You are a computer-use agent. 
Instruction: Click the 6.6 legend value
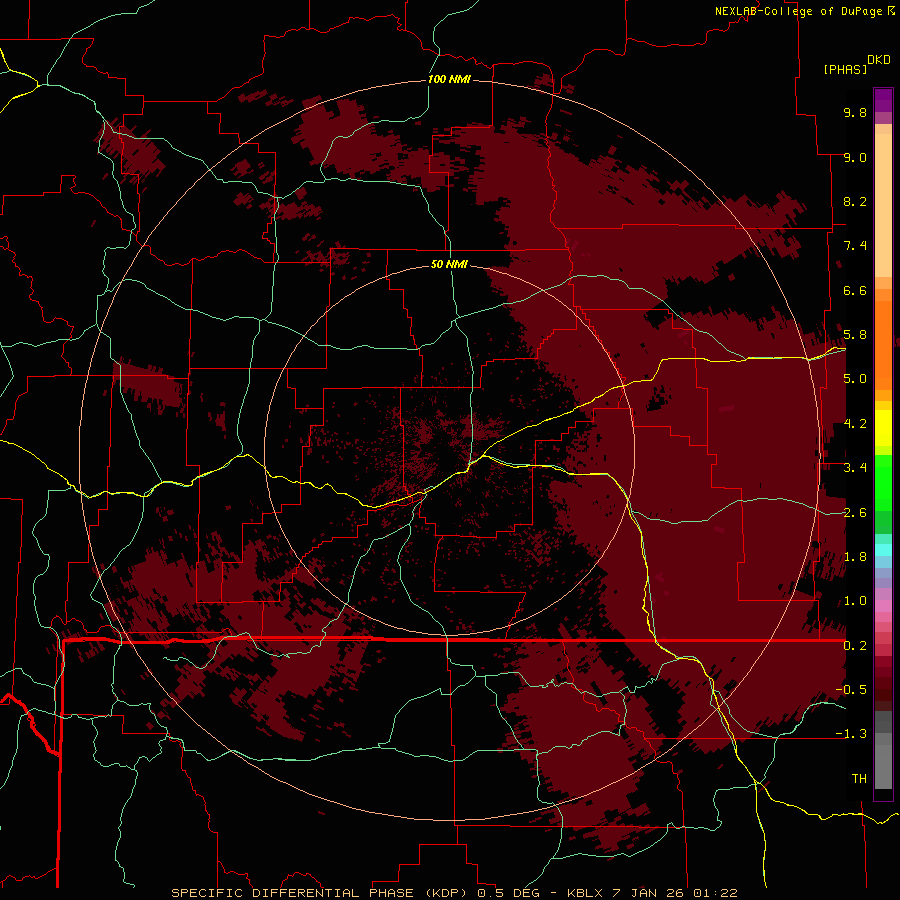tap(855, 290)
